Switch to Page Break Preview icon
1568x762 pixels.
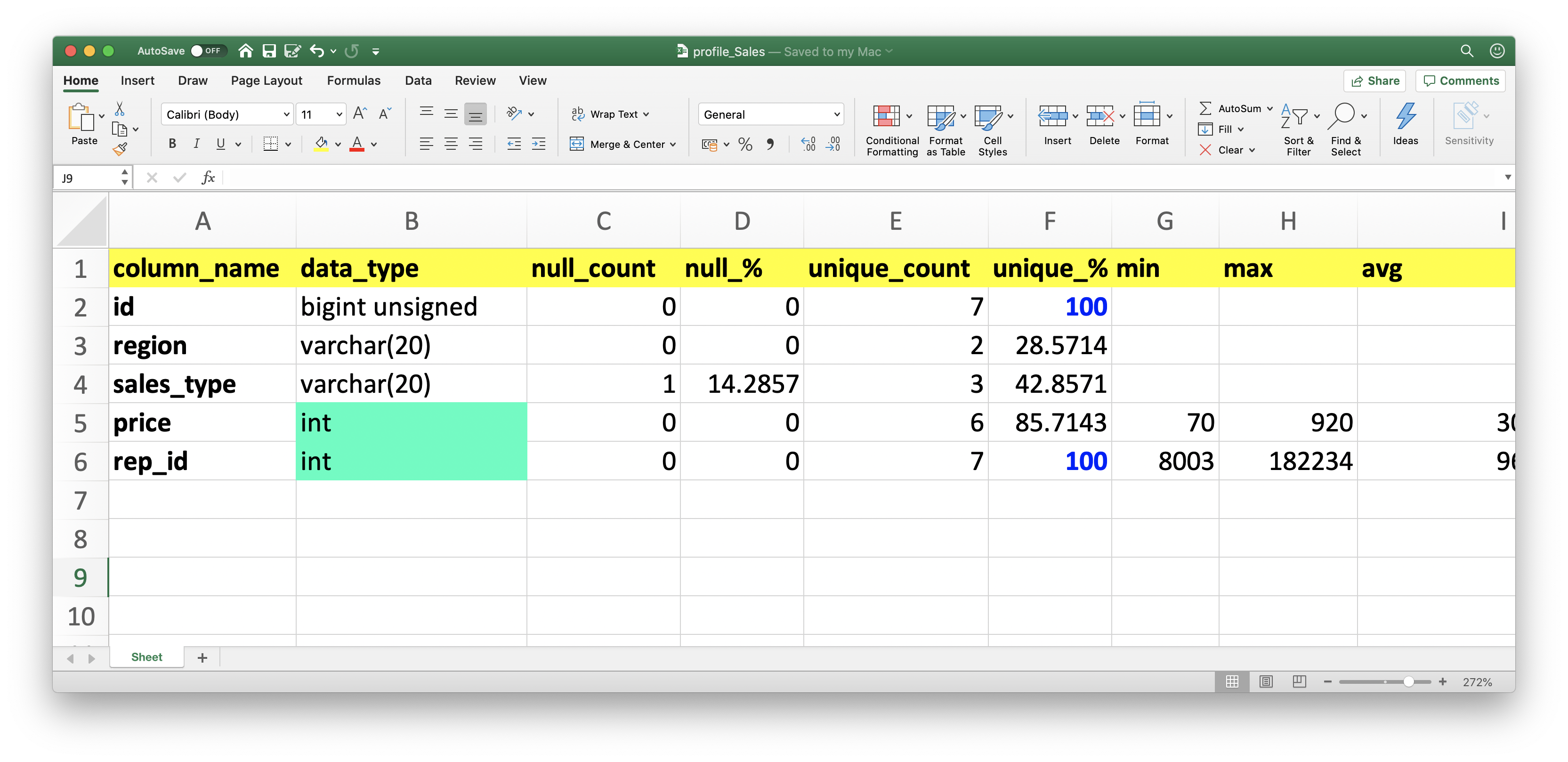click(x=1299, y=681)
